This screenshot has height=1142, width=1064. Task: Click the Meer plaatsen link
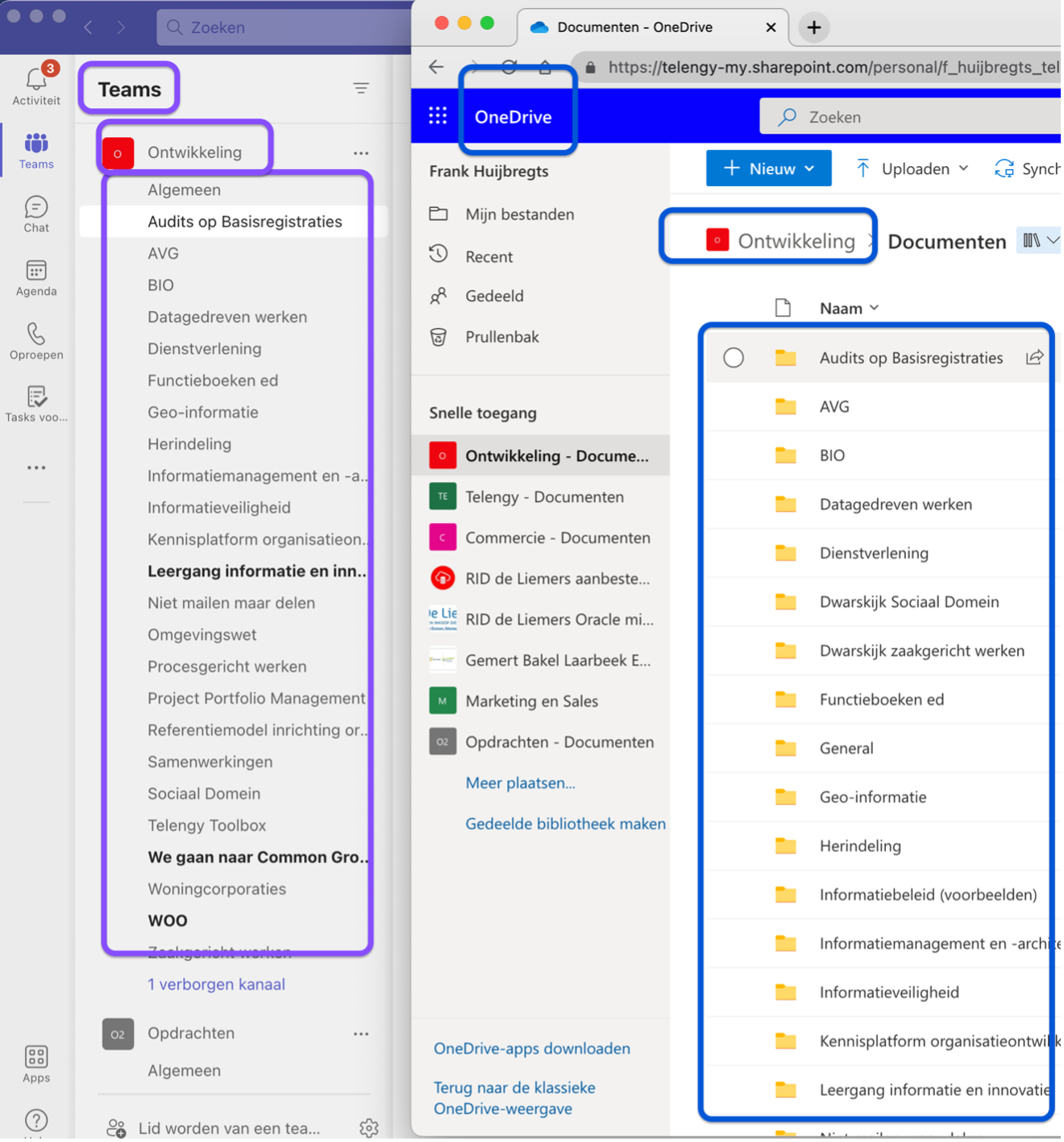tap(520, 783)
